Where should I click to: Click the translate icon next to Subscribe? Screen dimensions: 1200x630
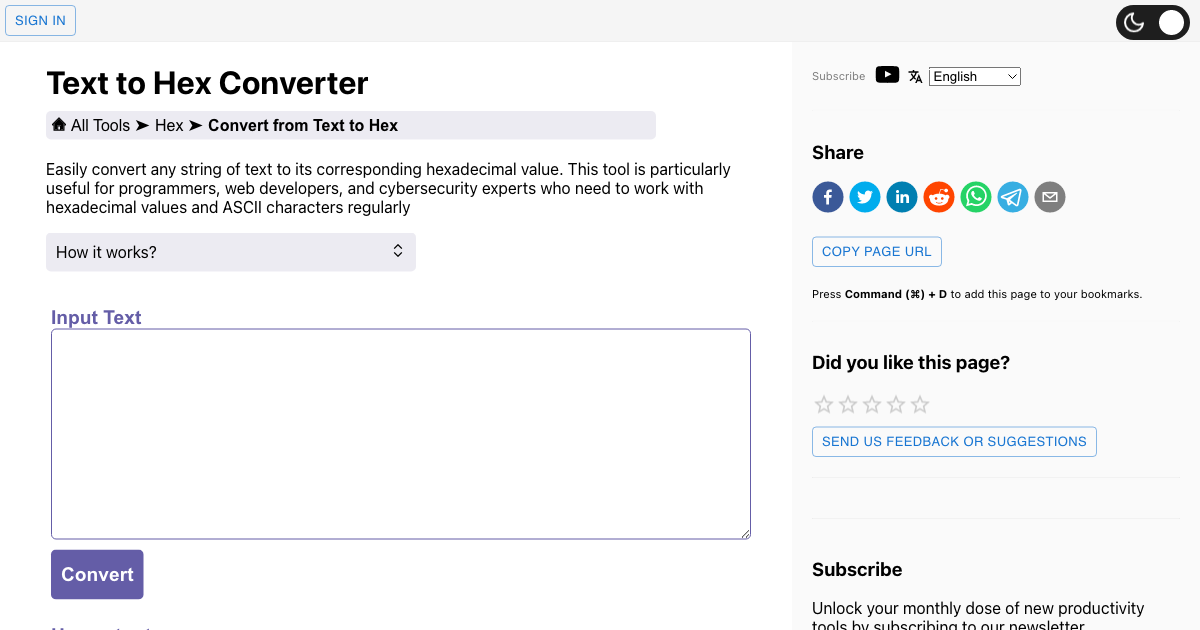coord(915,75)
